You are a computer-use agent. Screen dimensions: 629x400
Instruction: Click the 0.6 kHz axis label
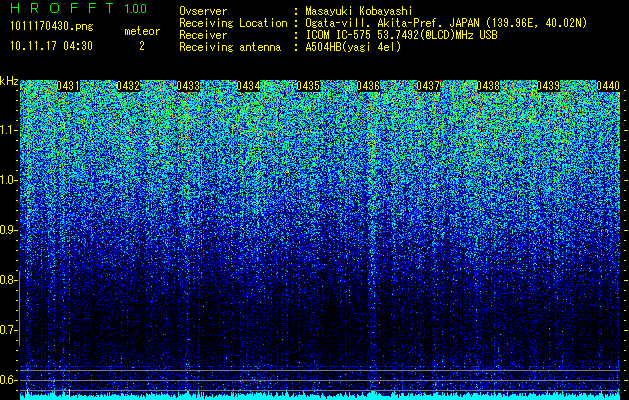coord(8,380)
